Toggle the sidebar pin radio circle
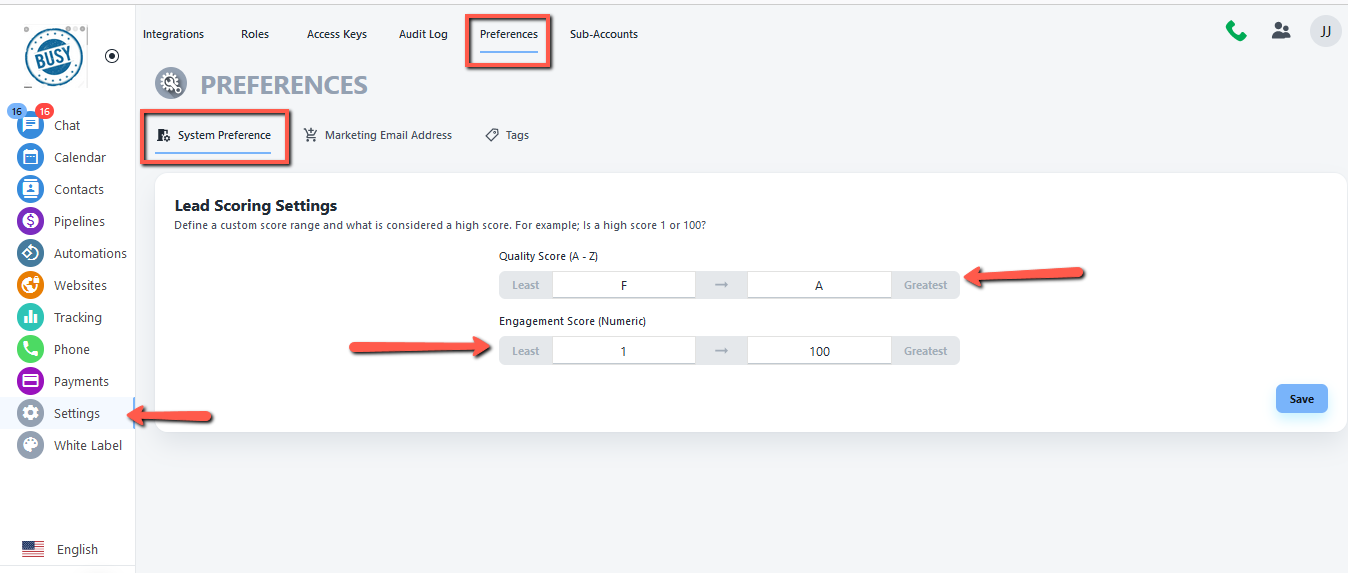This screenshot has height=573, width=1348. pyautogui.click(x=112, y=56)
